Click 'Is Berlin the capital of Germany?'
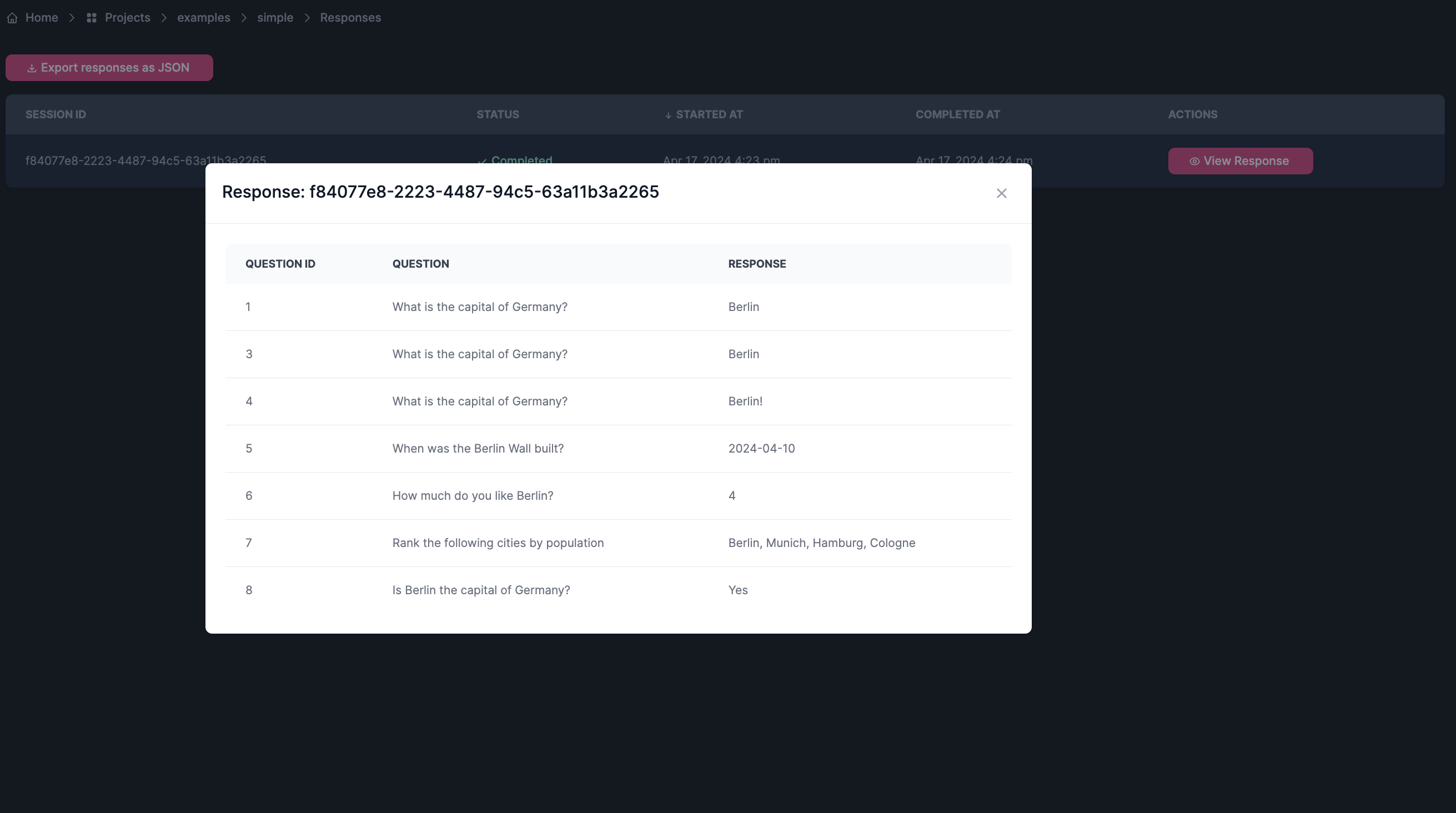Image resolution: width=1456 pixels, height=813 pixels. [x=481, y=590]
